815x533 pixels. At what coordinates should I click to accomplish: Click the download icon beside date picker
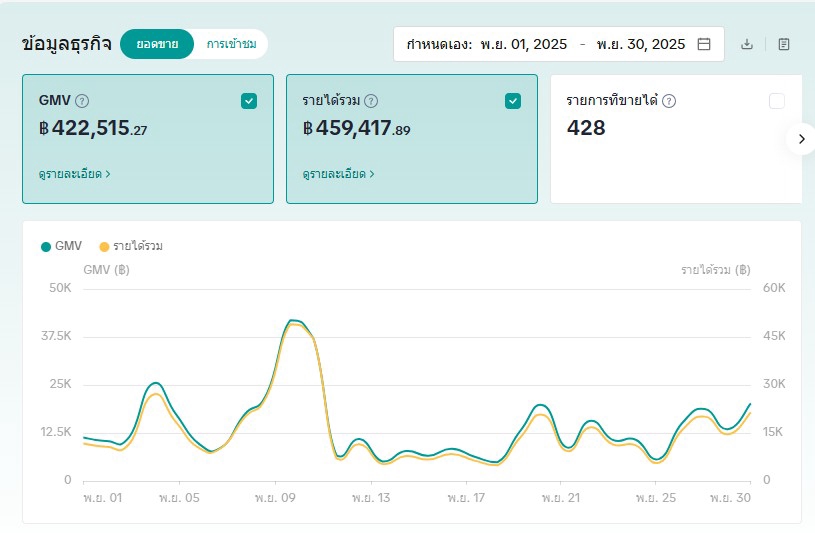tap(746, 44)
